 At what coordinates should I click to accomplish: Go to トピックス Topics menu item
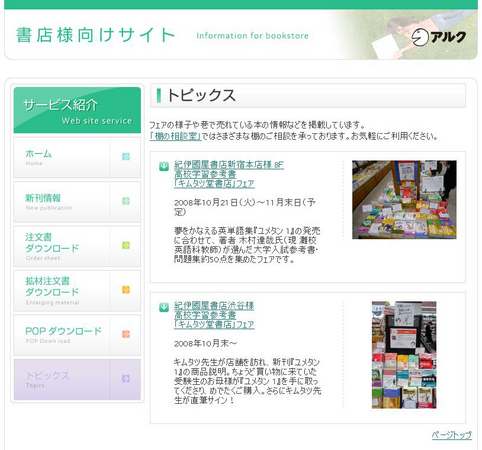point(77,379)
